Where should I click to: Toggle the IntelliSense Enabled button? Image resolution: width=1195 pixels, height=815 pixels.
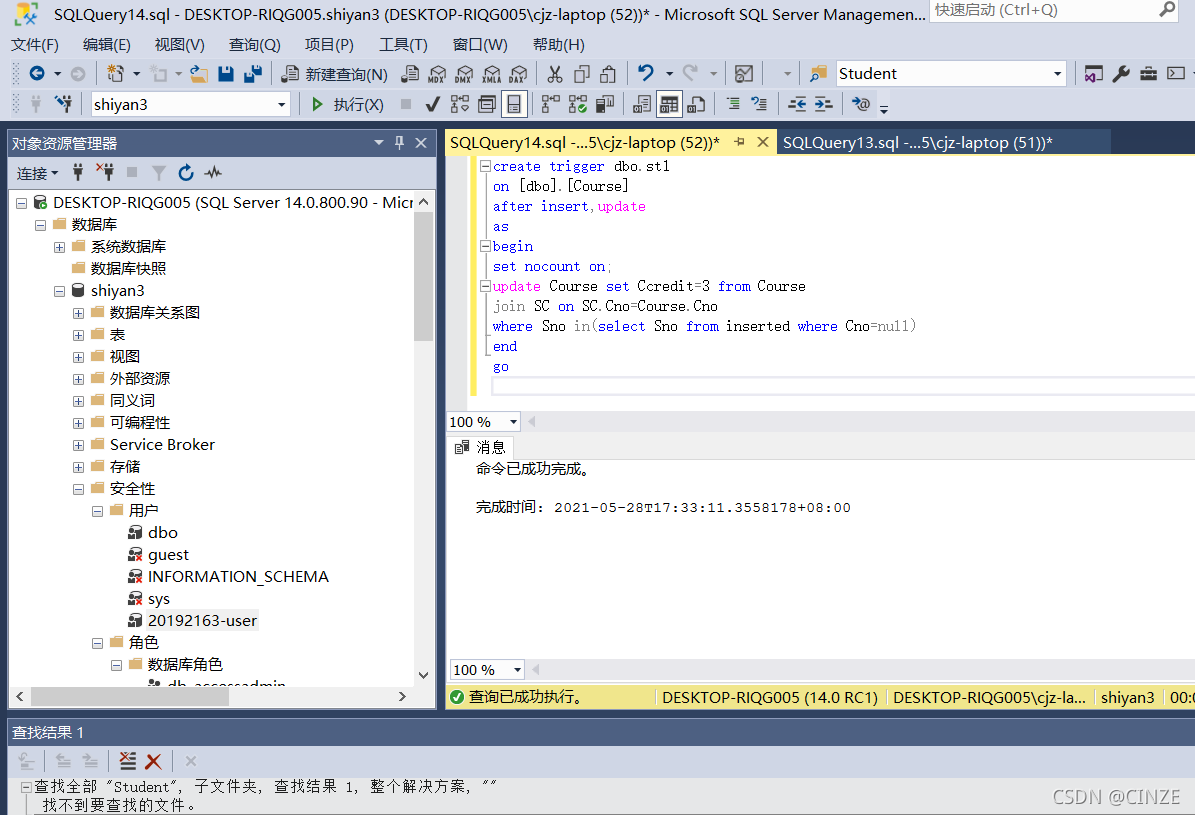pyautogui.click(x=514, y=104)
